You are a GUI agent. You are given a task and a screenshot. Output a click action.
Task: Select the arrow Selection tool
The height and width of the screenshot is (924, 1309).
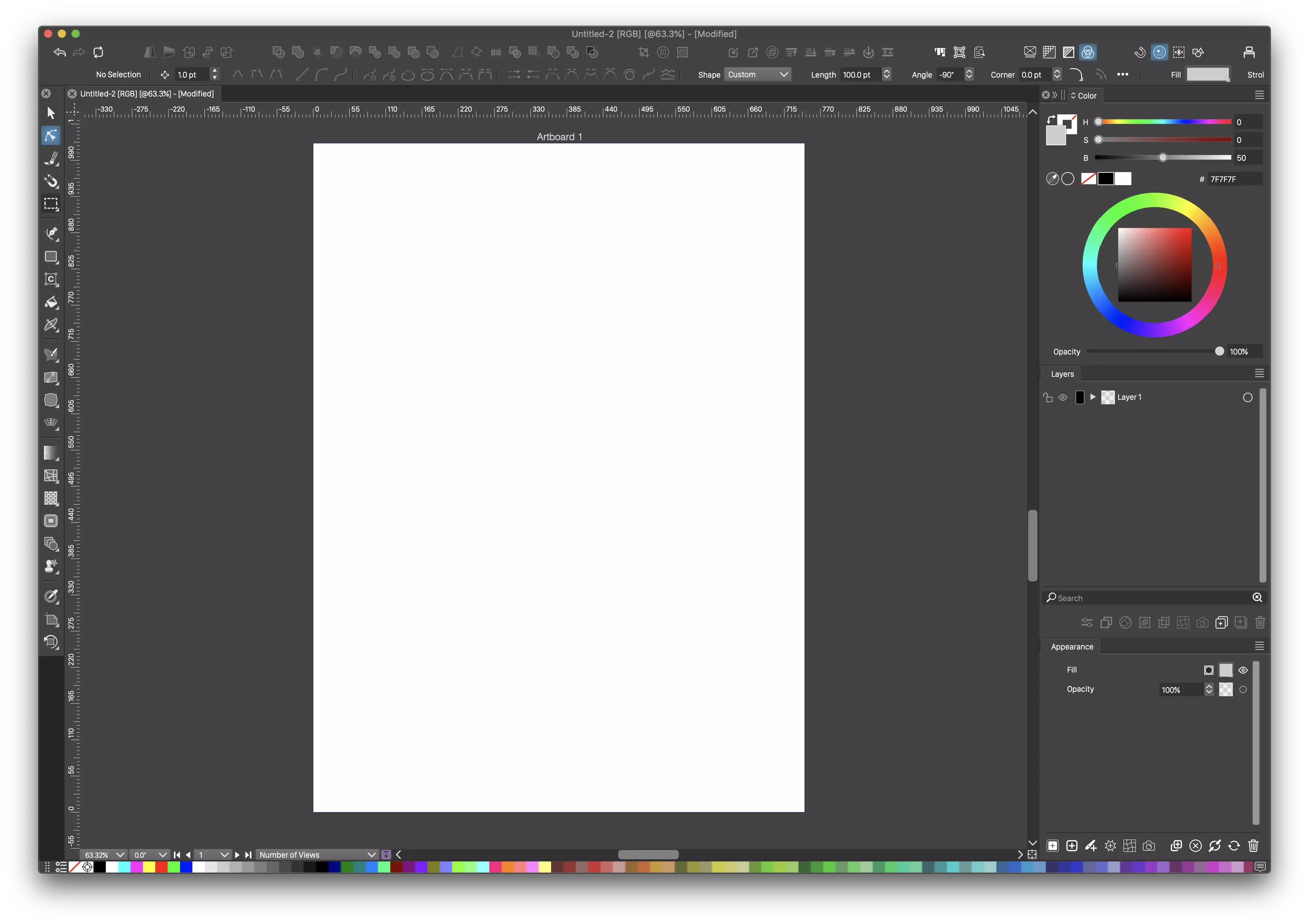tap(51, 113)
